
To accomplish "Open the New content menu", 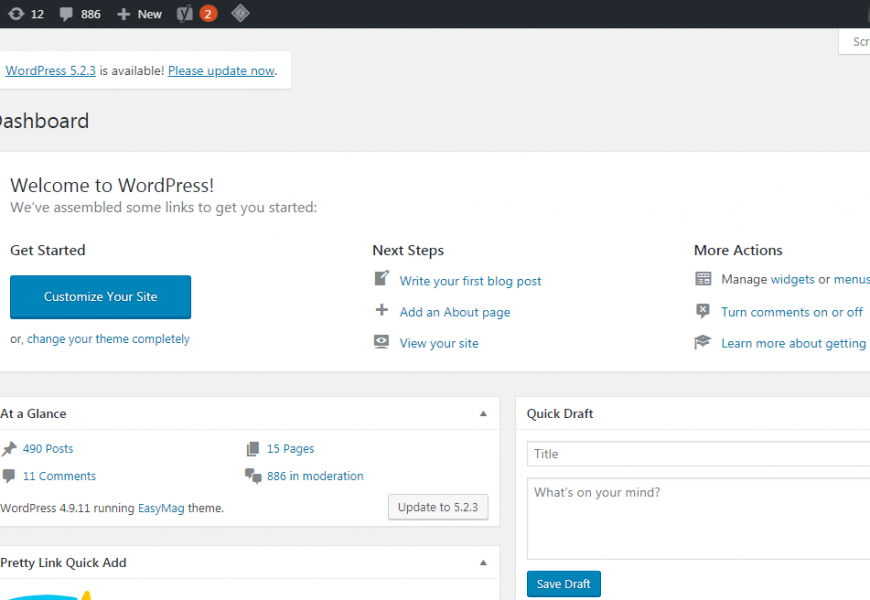I will pyautogui.click(x=139, y=14).
